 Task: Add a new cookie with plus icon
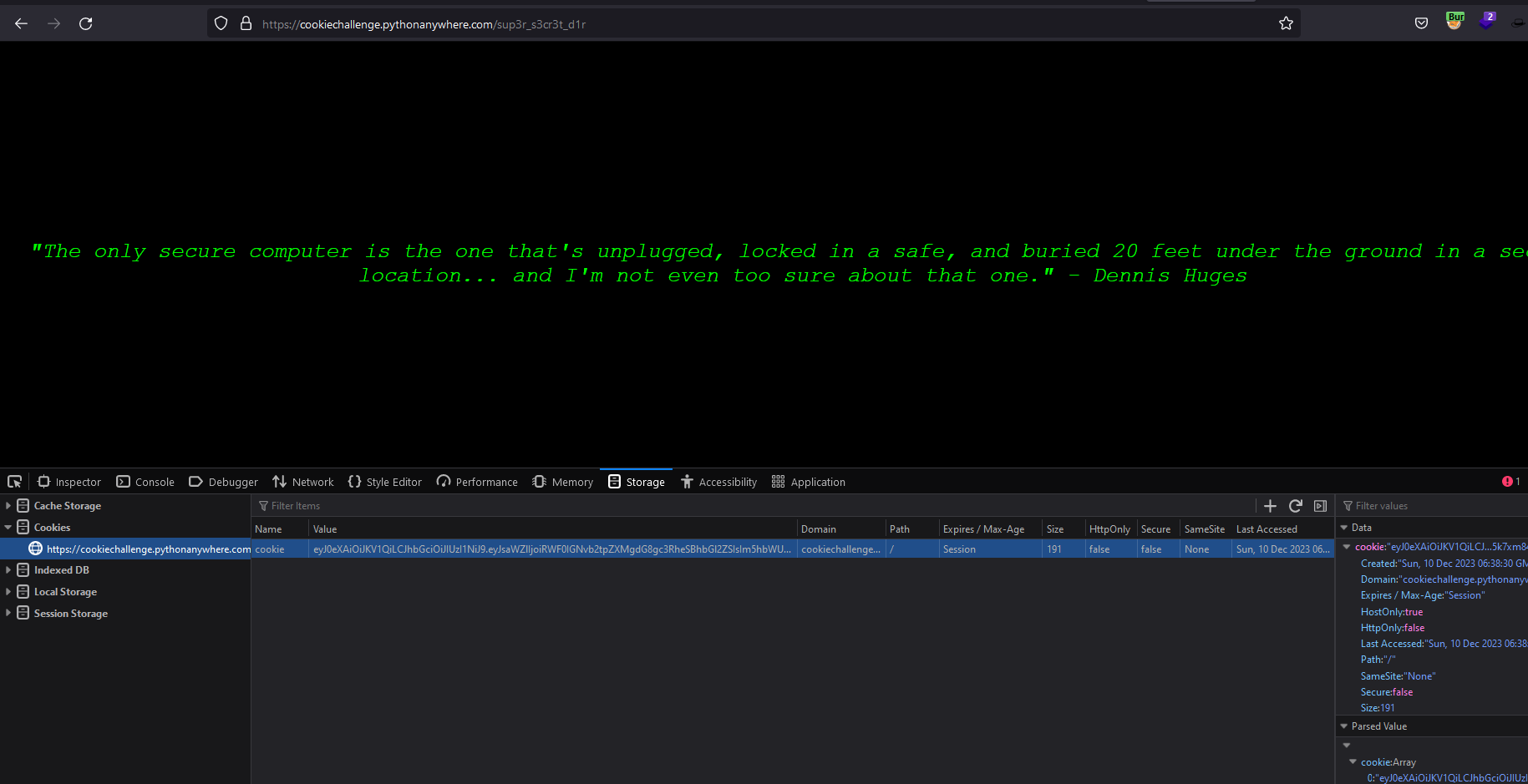pyautogui.click(x=1270, y=506)
